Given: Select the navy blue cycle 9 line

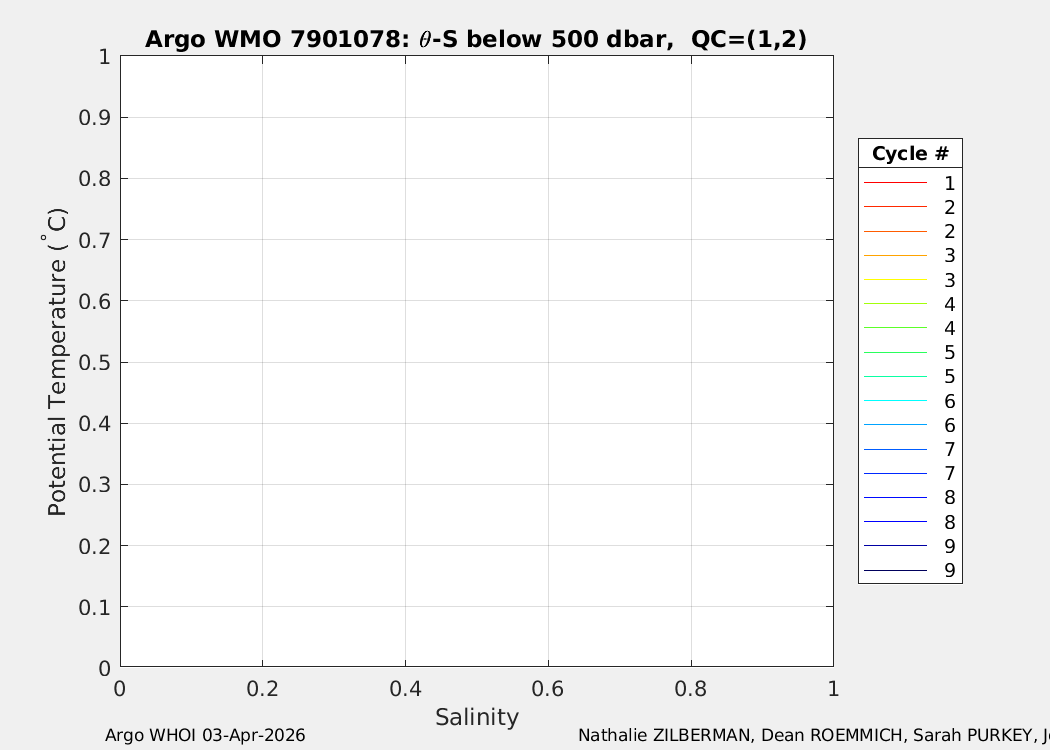Looking at the screenshot, I should tap(895, 571).
